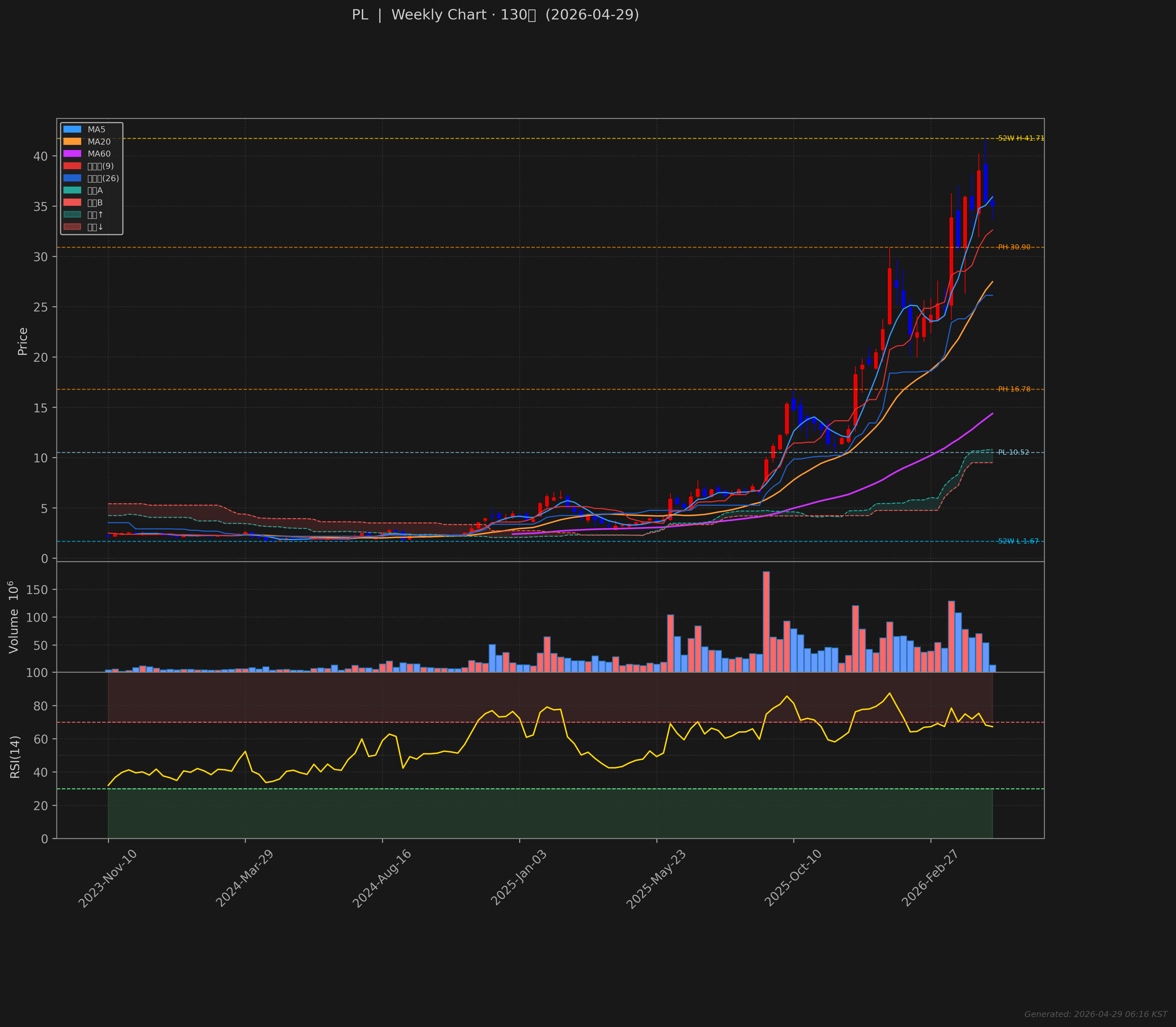This screenshot has height=1027, width=1176.
Task: Click the 2025-Oct-10 date tick label
Action: pos(793,879)
